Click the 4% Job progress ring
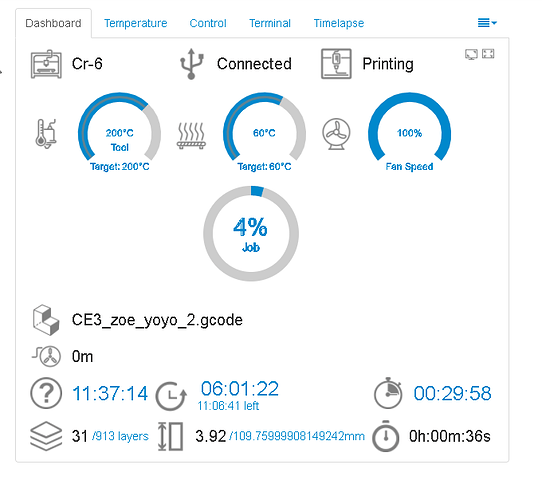 click(x=251, y=234)
